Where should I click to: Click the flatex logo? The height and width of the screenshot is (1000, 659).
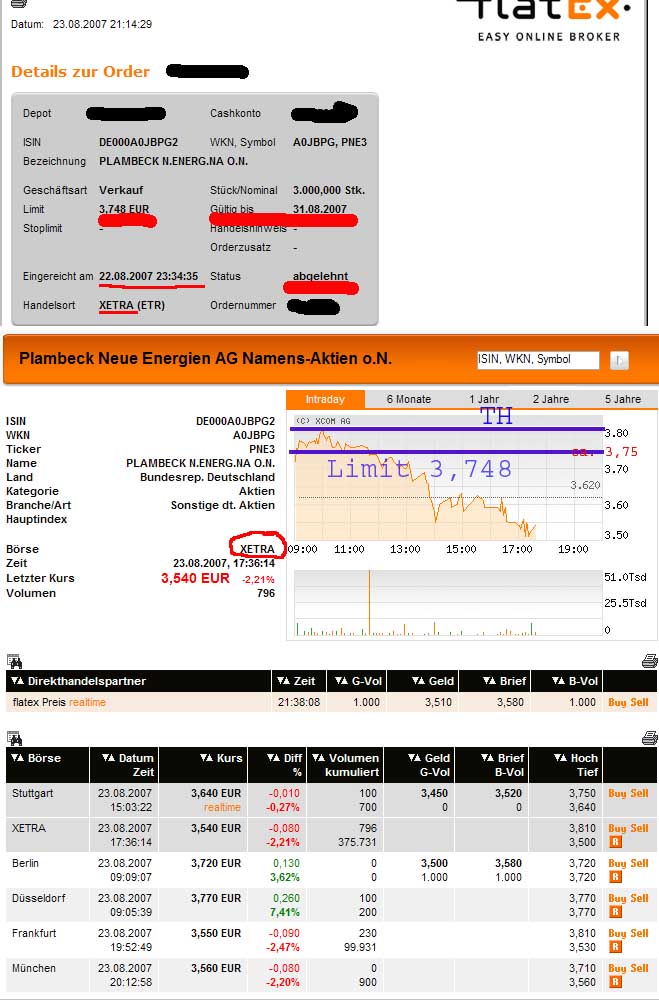[545, 19]
